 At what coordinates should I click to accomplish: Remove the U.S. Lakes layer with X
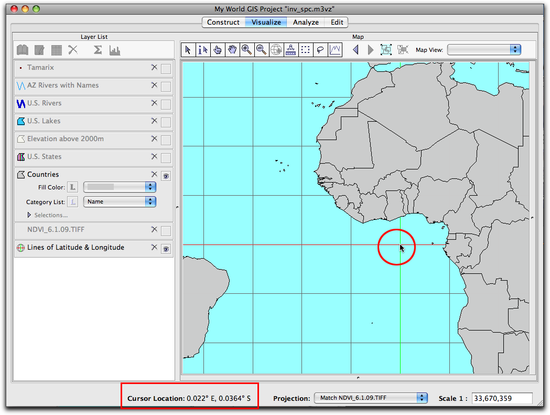coord(154,121)
